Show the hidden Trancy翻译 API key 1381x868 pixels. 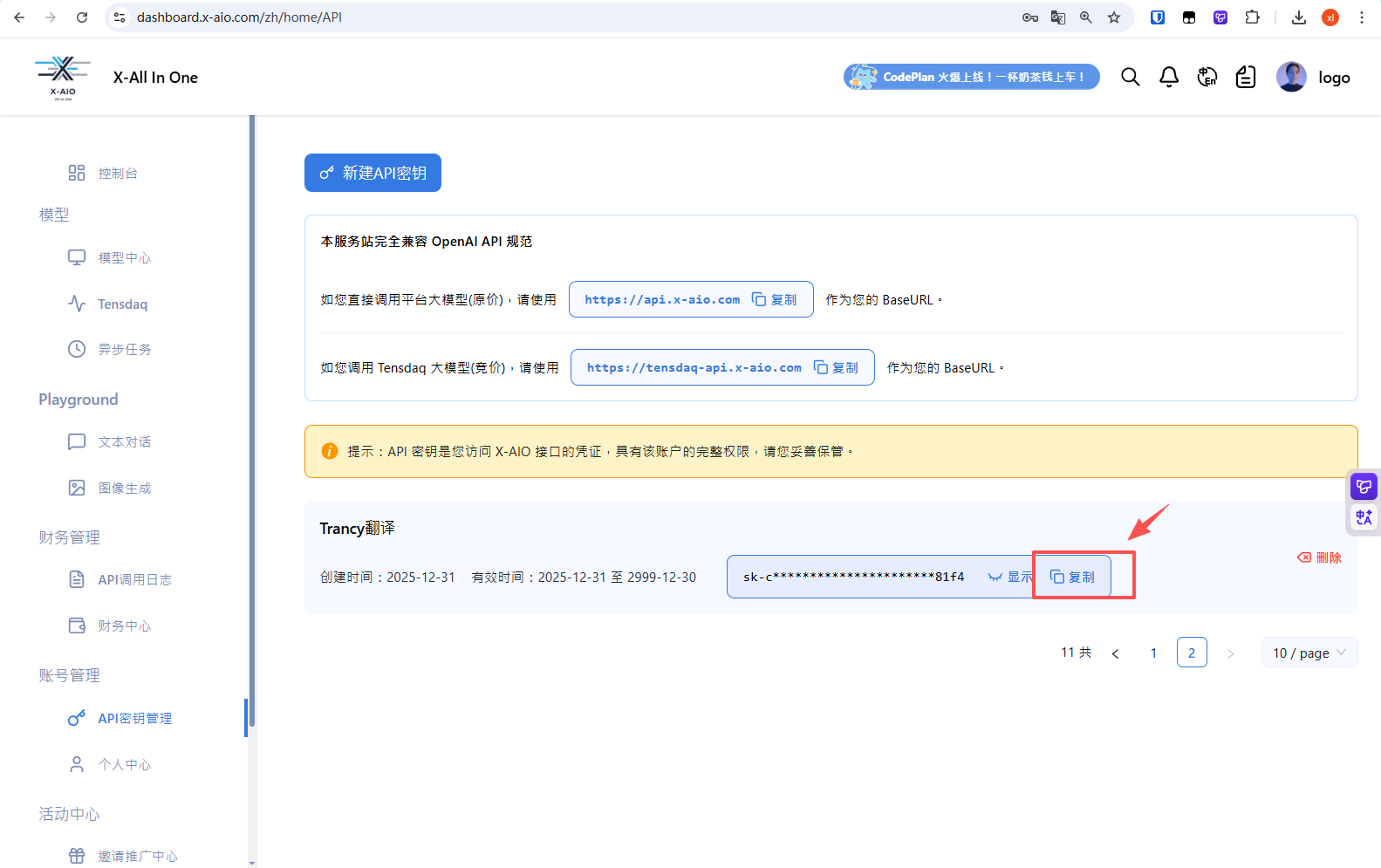pyautogui.click(x=1009, y=577)
